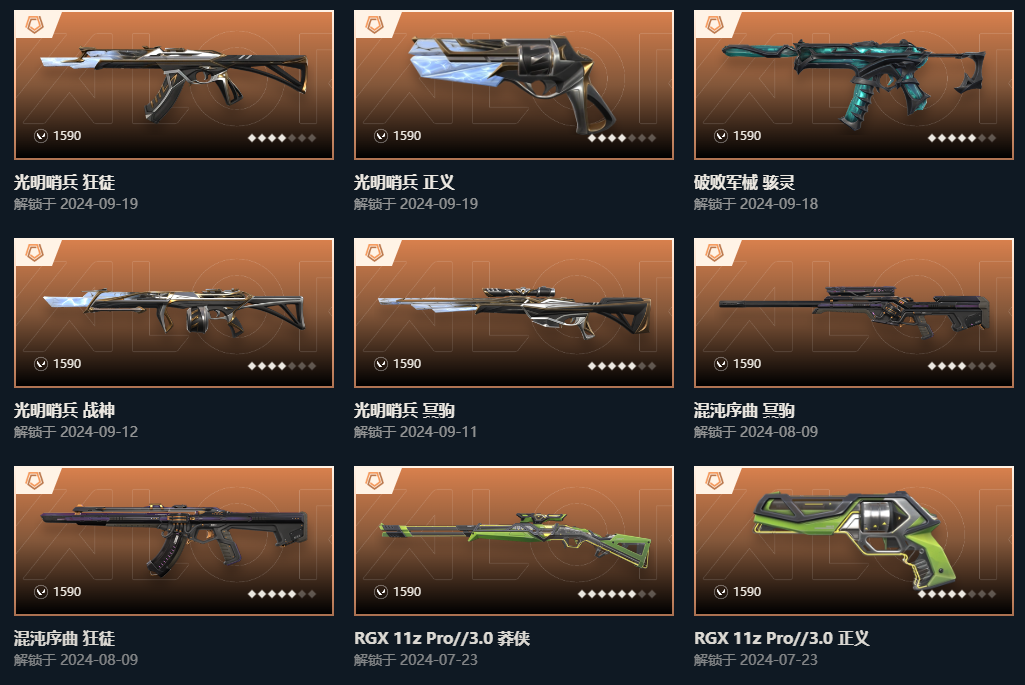Click the upgrade level dots on 混沌序曲 狂徒
1025x685 pixels.
(282, 594)
